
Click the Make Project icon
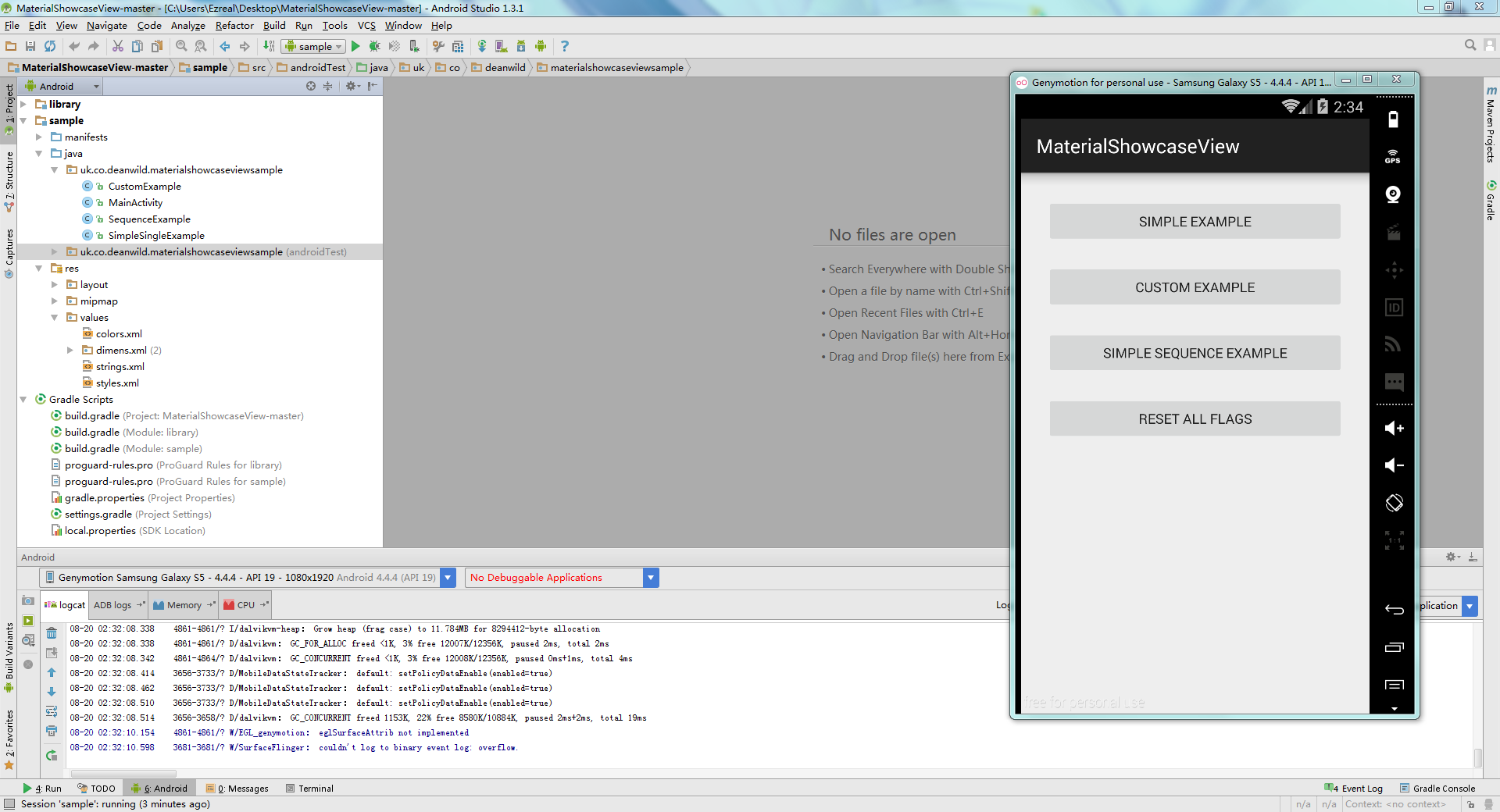click(269, 46)
